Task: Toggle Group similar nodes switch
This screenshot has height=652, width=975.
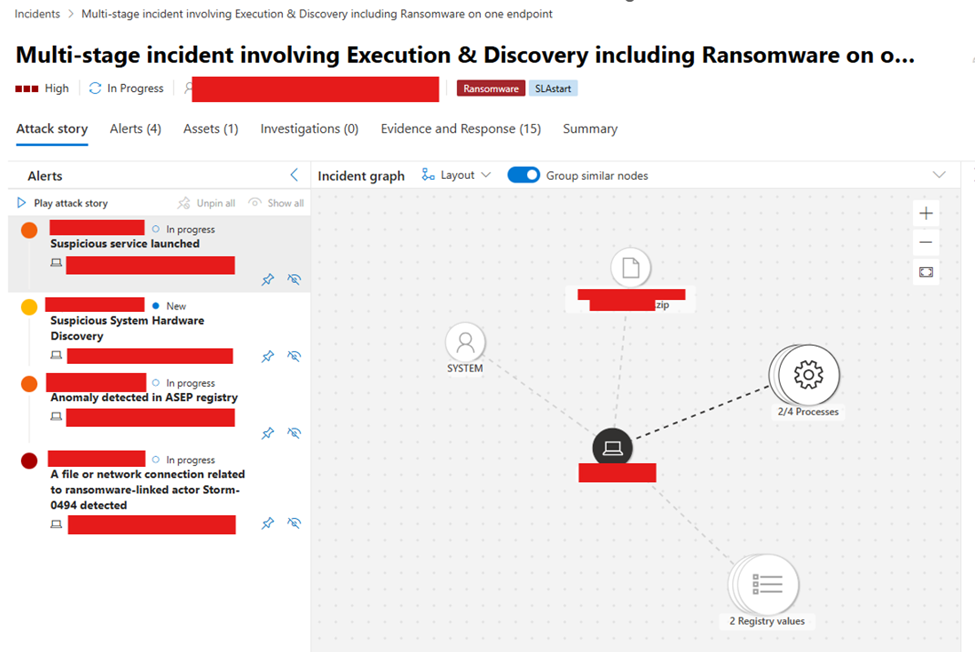Action: tap(524, 175)
